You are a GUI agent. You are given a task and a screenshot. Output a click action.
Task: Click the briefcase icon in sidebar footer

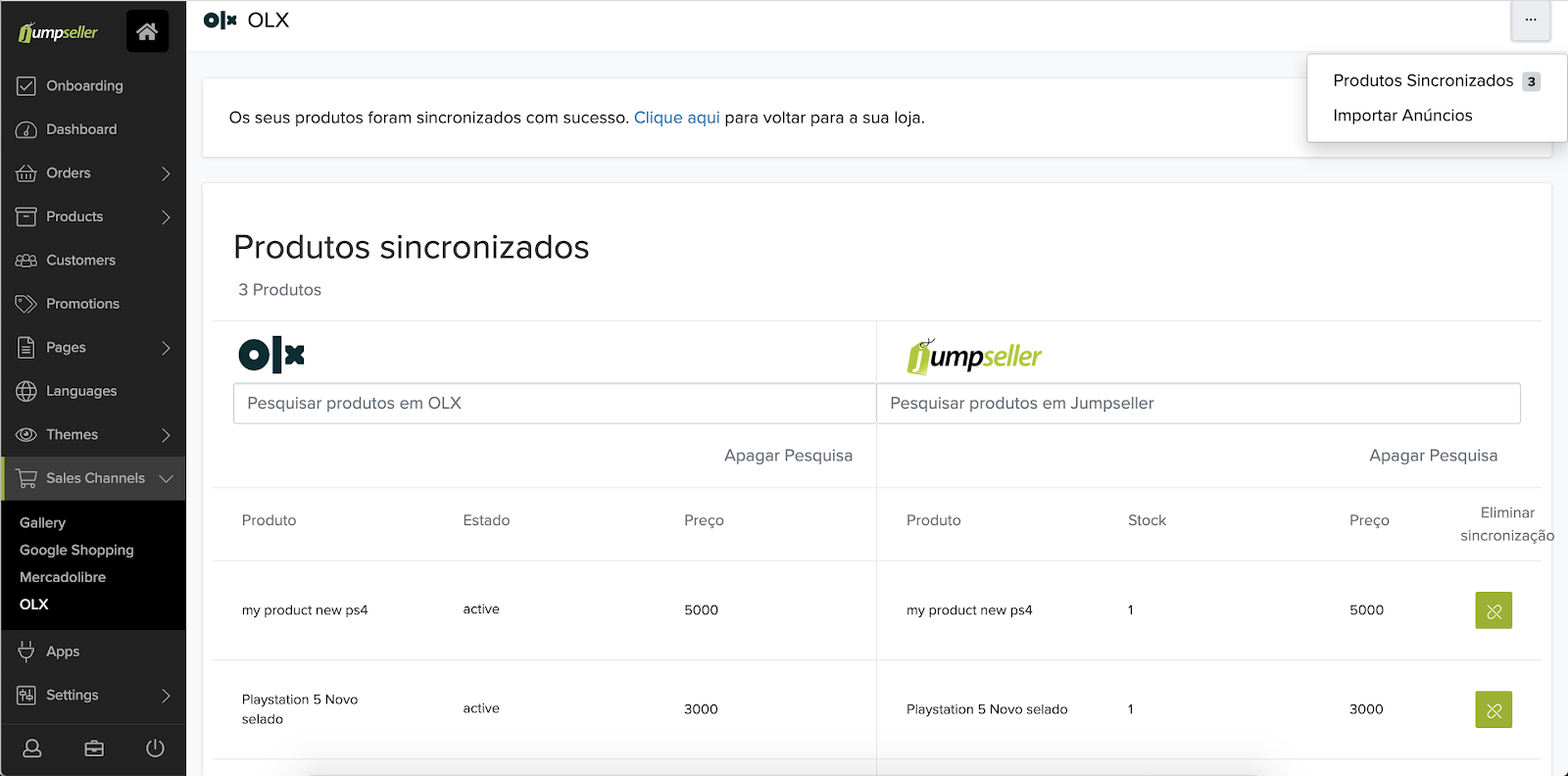(x=94, y=749)
